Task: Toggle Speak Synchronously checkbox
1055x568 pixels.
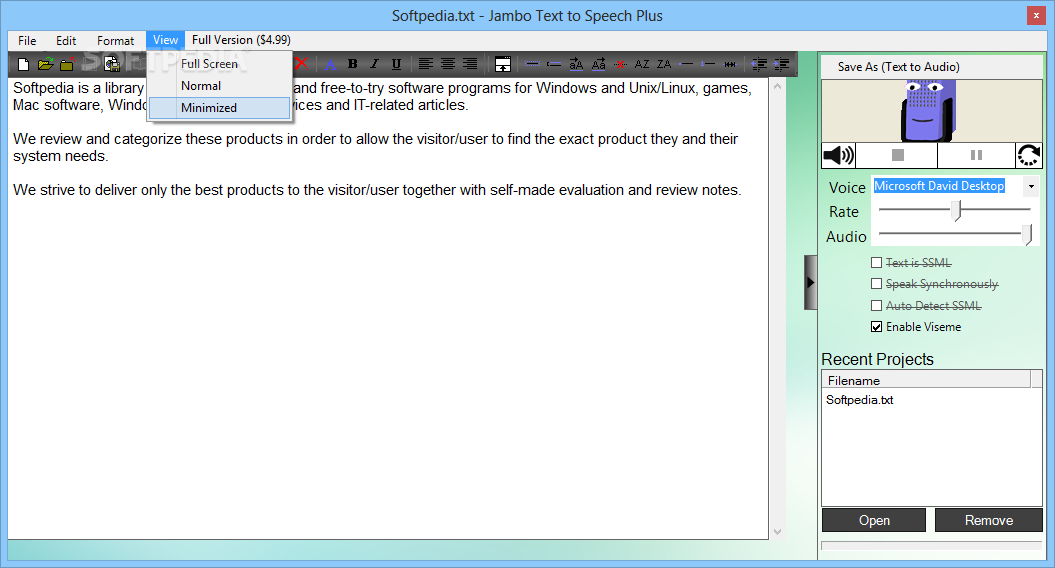Action: click(x=876, y=284)
